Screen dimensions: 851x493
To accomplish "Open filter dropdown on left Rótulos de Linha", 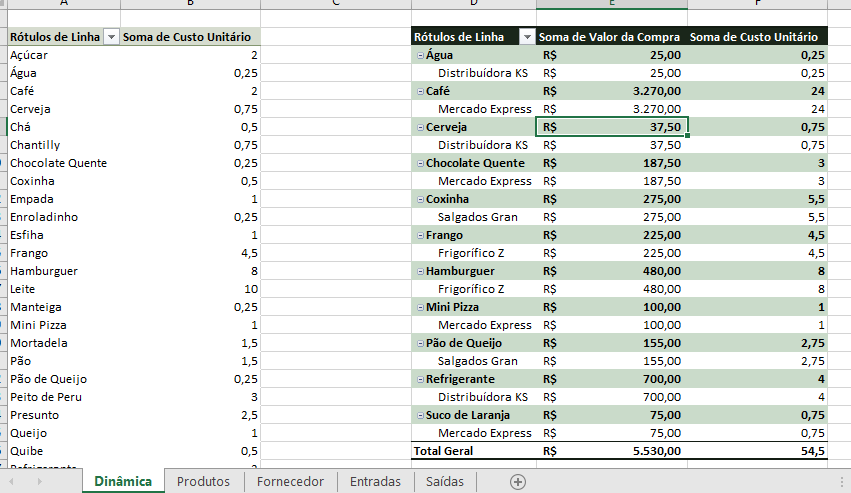I will [111, 37].
